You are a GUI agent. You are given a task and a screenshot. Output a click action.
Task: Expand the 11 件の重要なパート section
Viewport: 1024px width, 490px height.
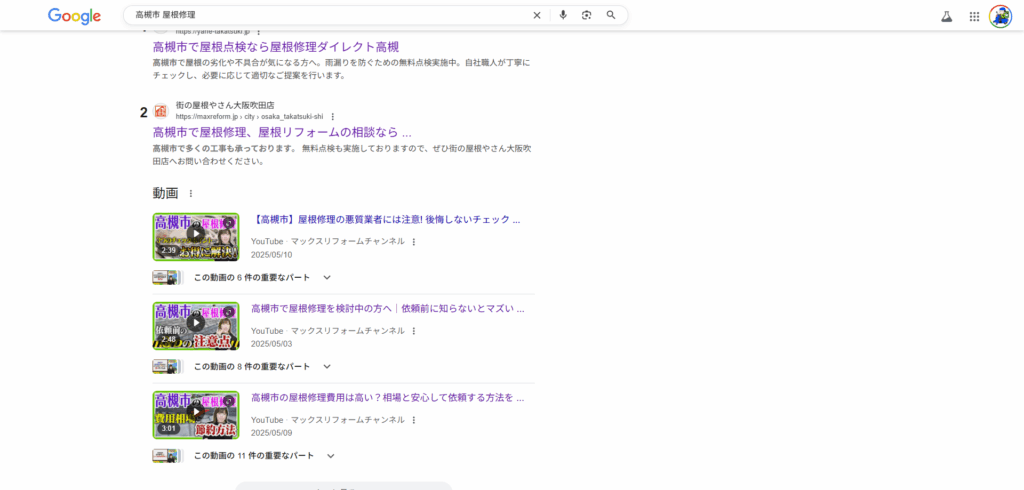pos(330,456)
